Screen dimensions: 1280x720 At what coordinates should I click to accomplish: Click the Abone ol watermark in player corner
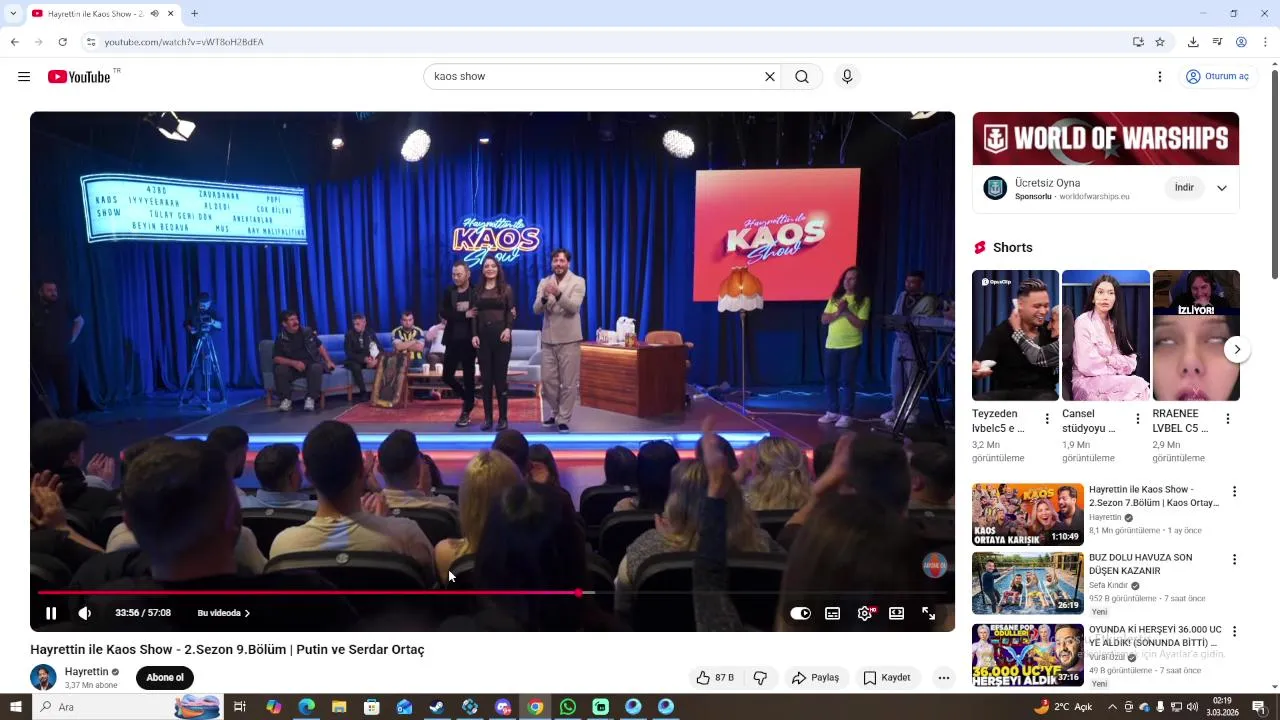(934, 565)
